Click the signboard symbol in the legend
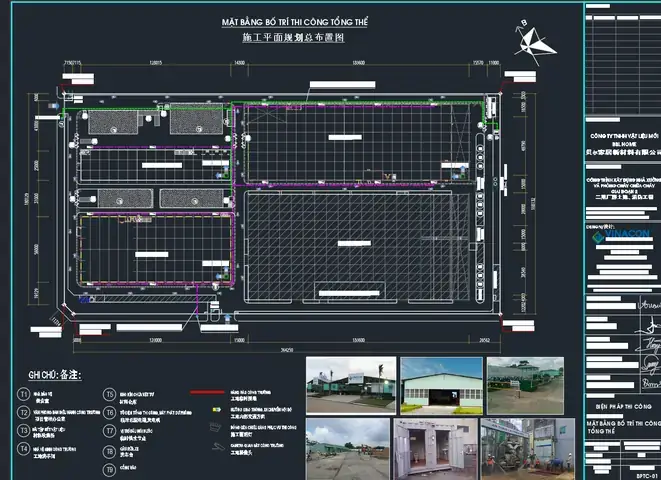Viewport: 661px width, 480px height. 215,427
